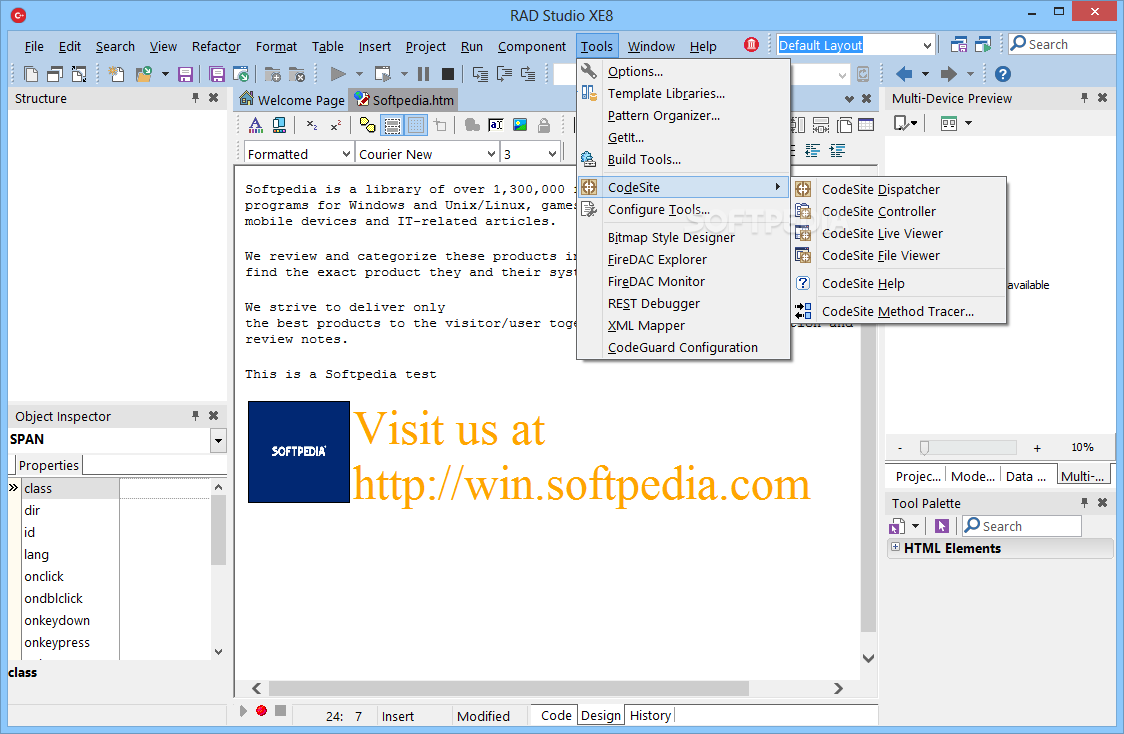Click the Save Desktop layout icon
This screenshot has height=734, width=1124.
point(958,44)
